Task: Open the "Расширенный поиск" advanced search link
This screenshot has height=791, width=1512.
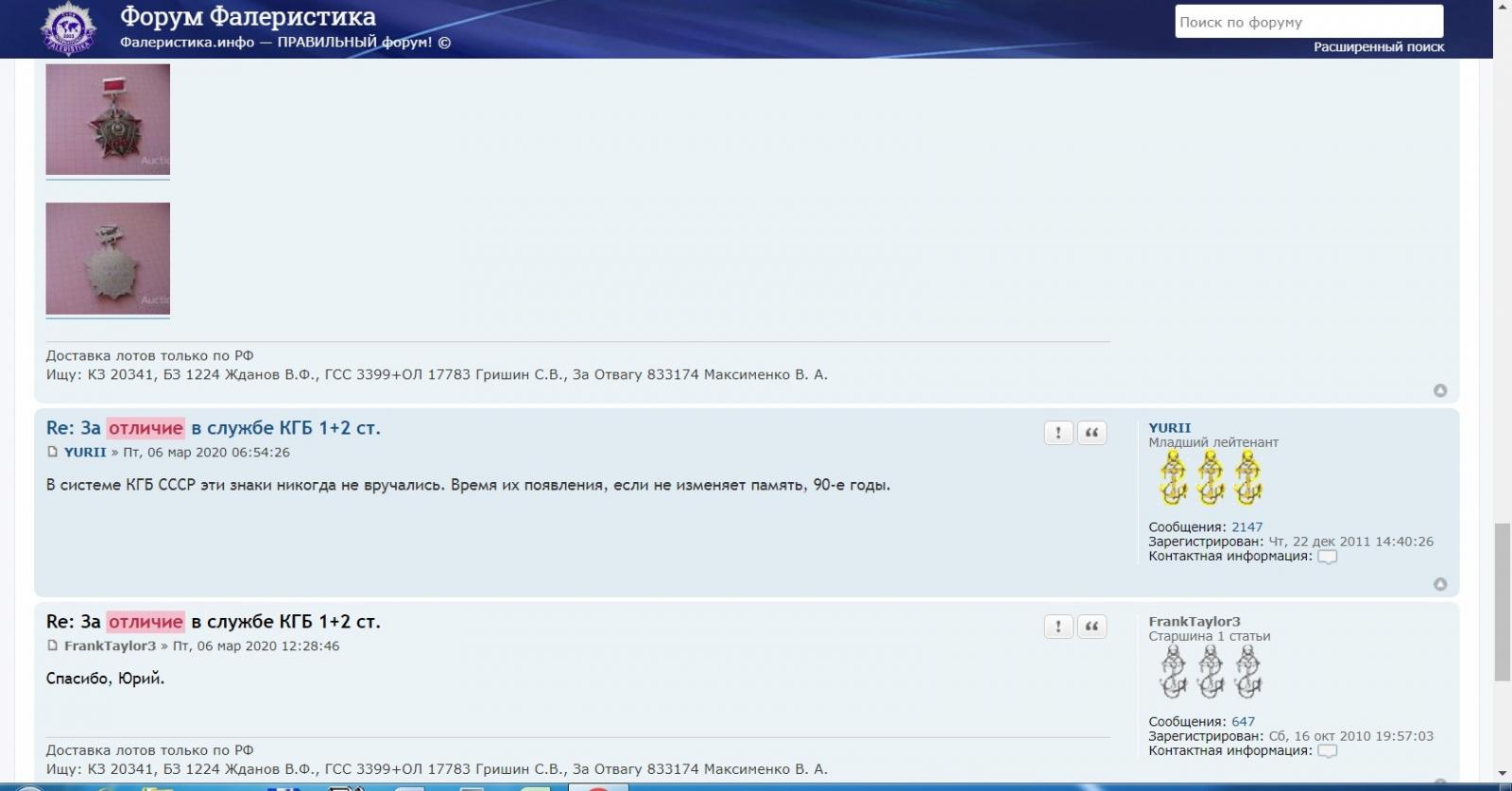Action: (1378, 46)
